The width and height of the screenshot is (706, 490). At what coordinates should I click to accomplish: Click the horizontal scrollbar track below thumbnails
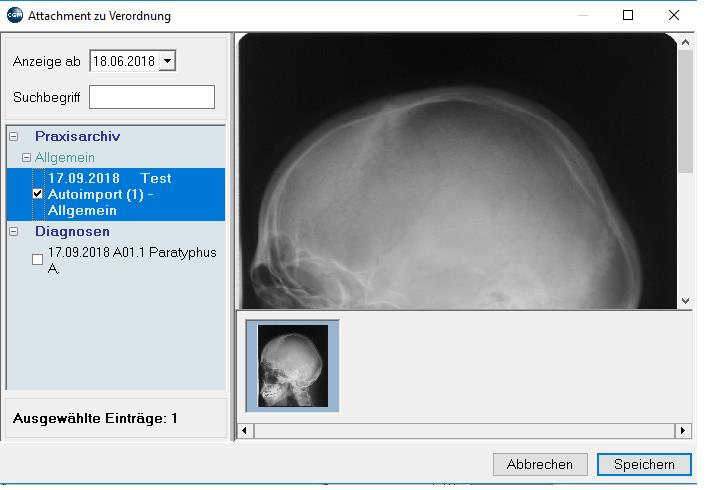[464, 431]
